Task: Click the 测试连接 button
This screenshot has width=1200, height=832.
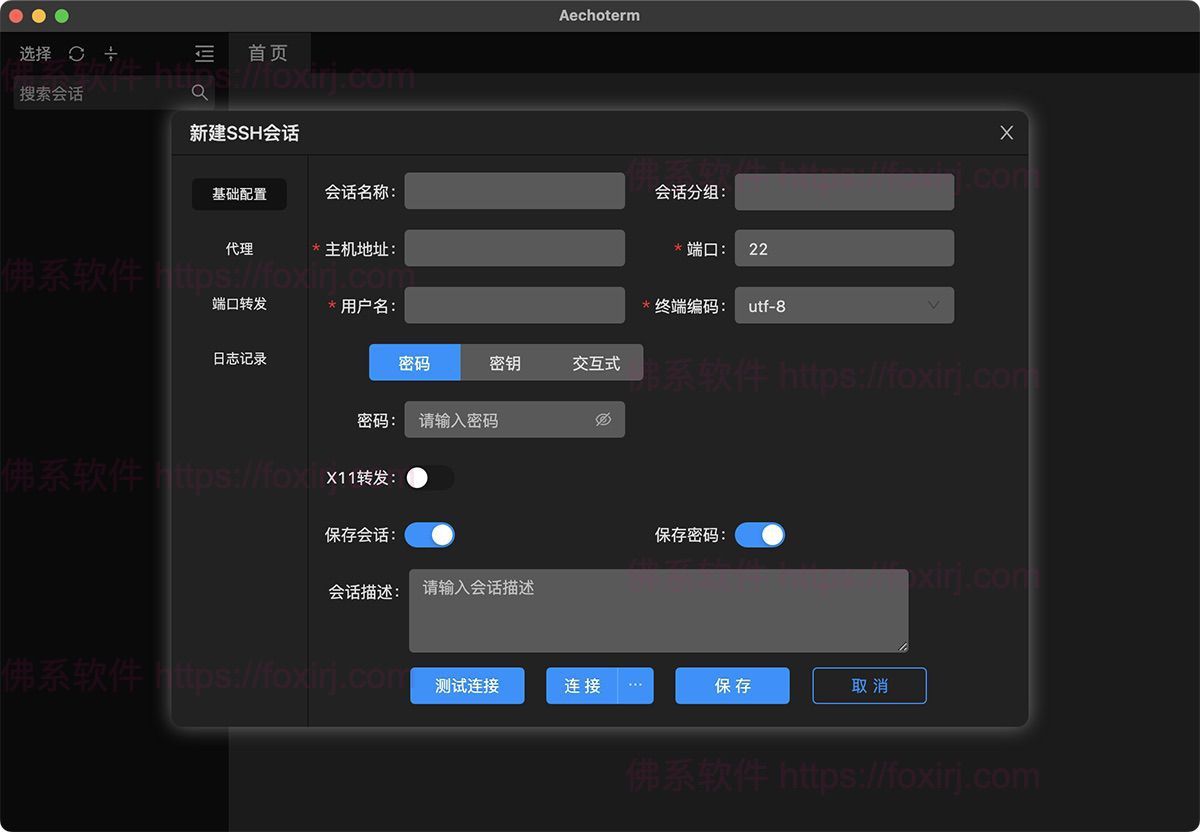Action: pos(467,686)
